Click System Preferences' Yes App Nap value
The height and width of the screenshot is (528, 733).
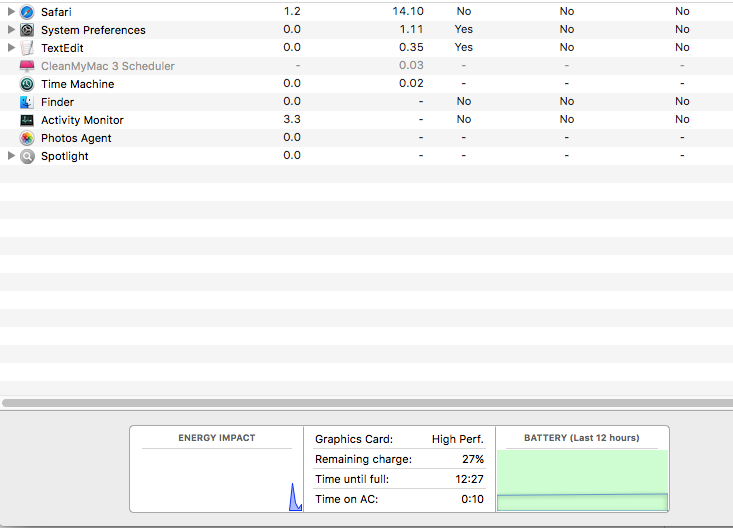[464, 29]
